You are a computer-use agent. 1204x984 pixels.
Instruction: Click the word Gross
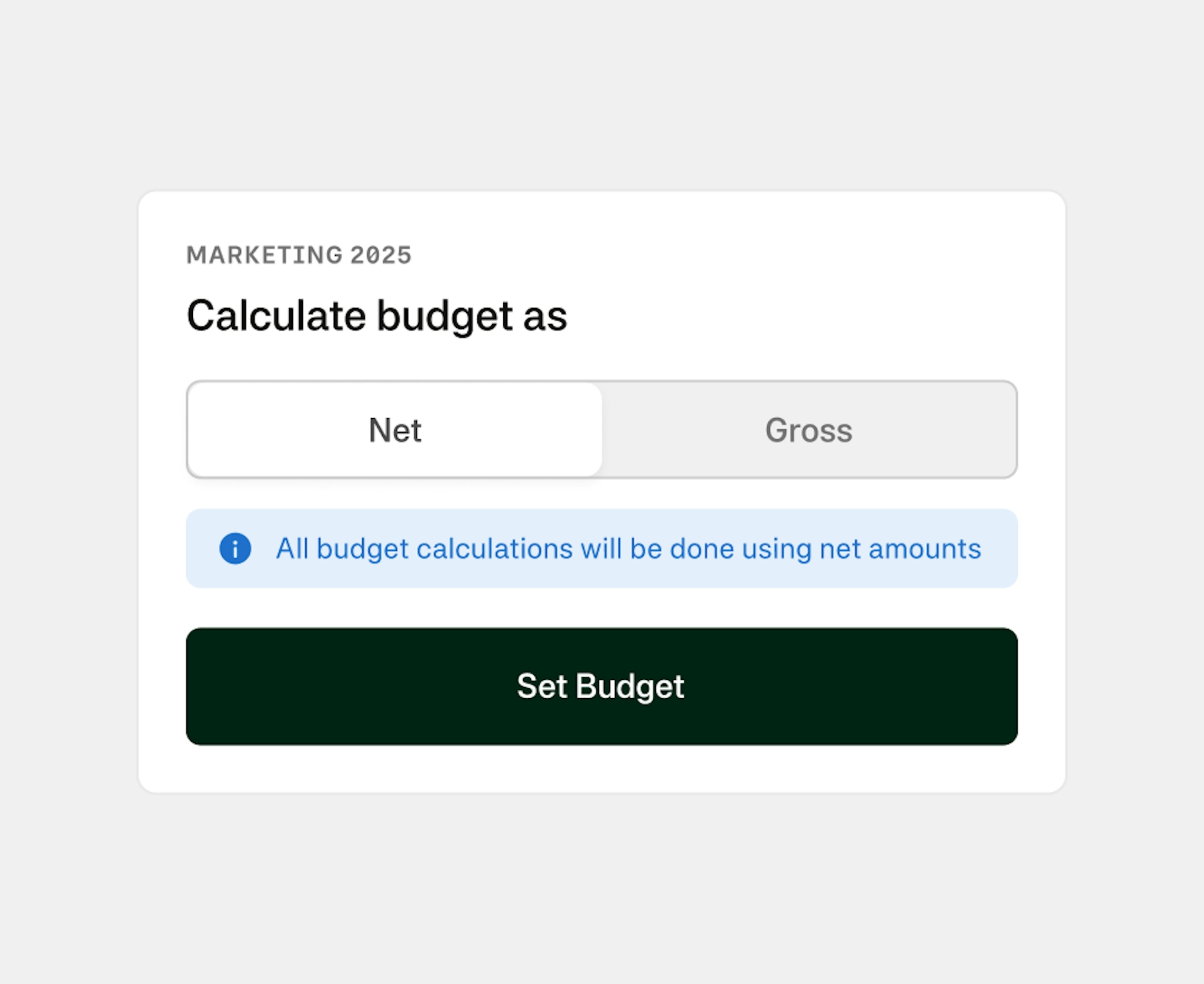click(x=809, y=430)
